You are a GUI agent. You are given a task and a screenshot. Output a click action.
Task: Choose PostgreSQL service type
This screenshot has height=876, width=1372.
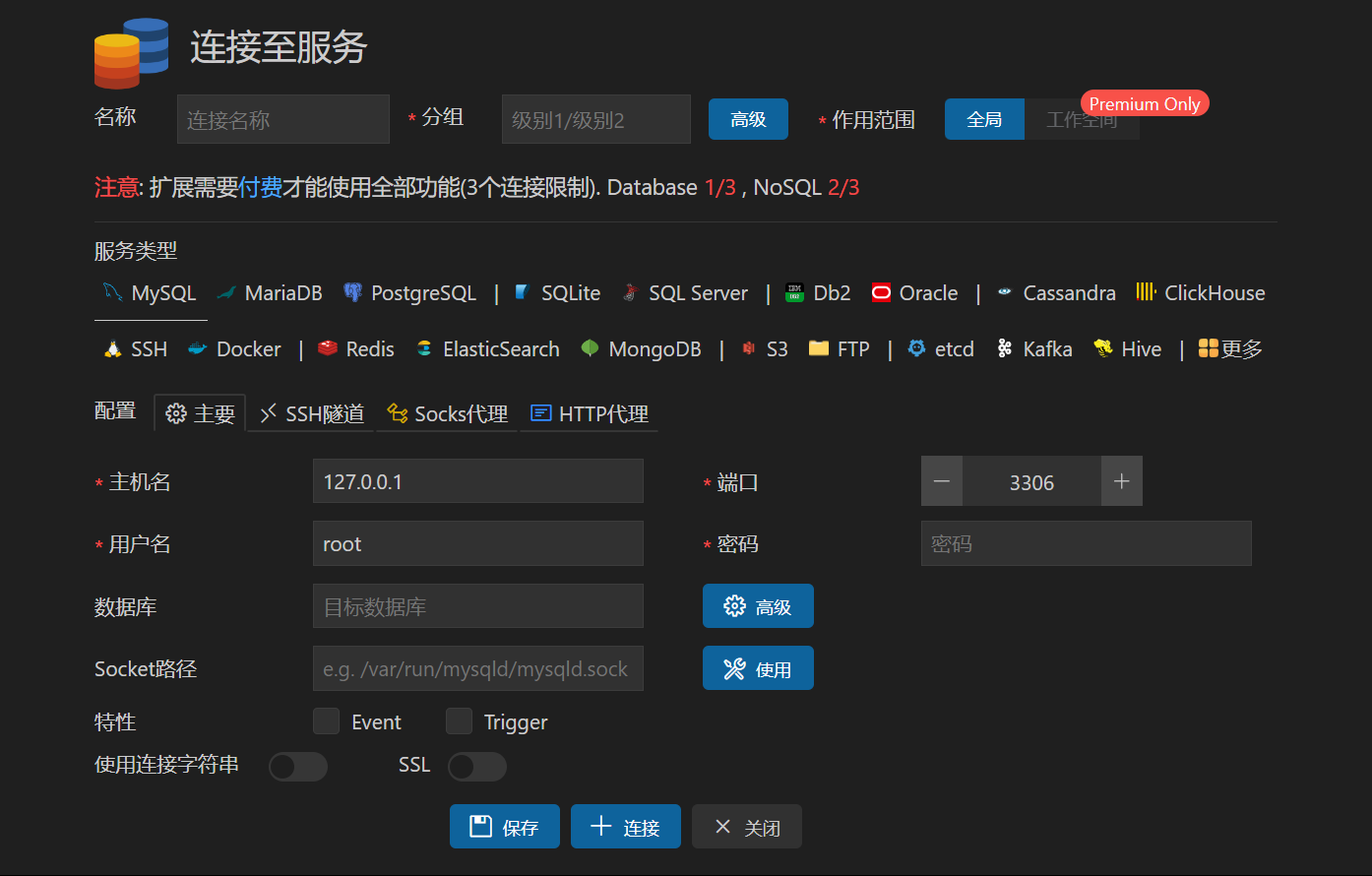[409, 293]
